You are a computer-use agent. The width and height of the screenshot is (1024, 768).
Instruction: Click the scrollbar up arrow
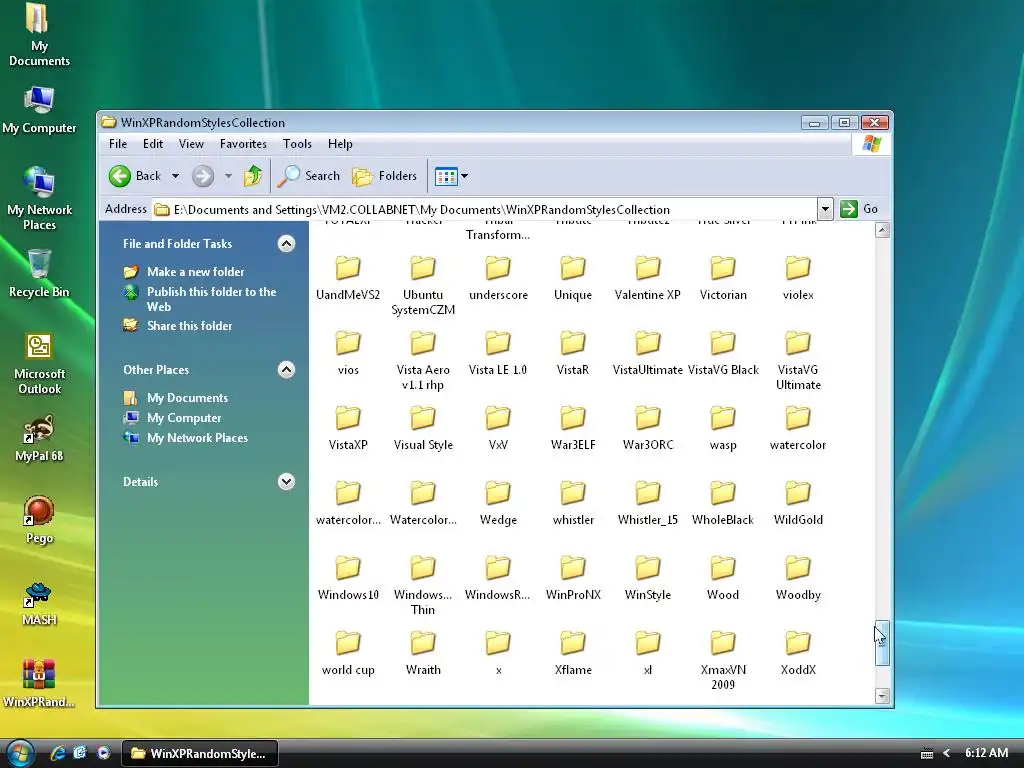click(882, 231)
